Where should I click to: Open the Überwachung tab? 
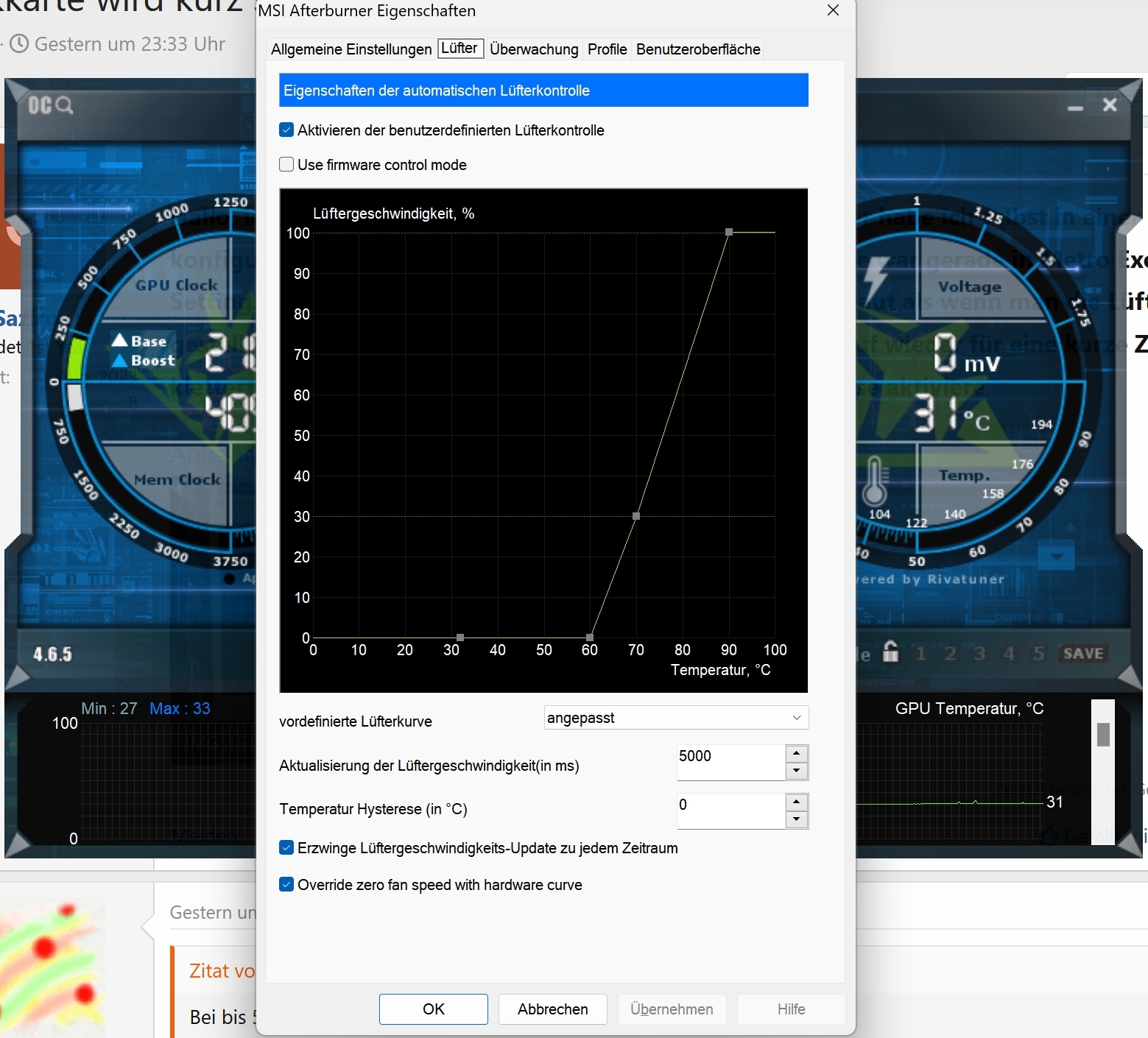pos(534,49)
